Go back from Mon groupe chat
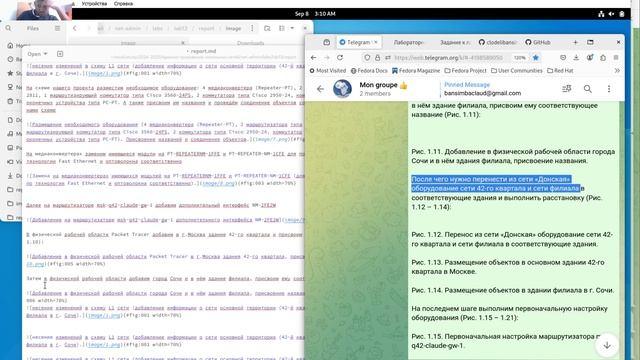 click(320, 89)
